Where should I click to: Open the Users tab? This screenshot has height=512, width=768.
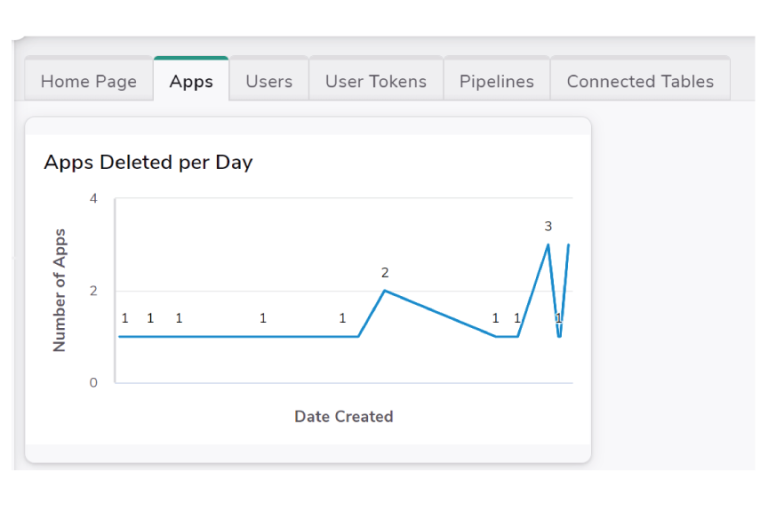point(269,82)
